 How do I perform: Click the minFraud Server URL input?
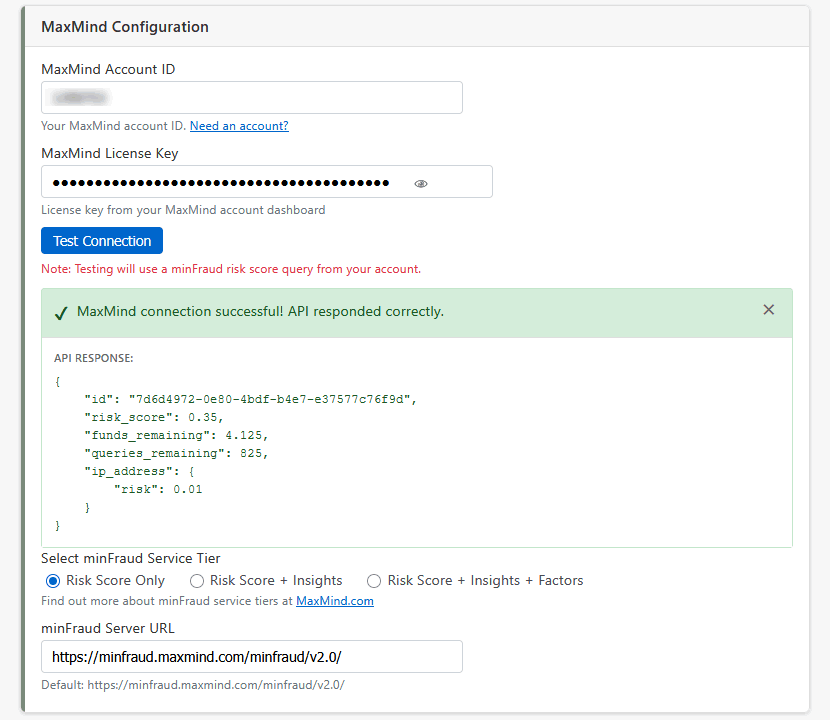(251, 657)
